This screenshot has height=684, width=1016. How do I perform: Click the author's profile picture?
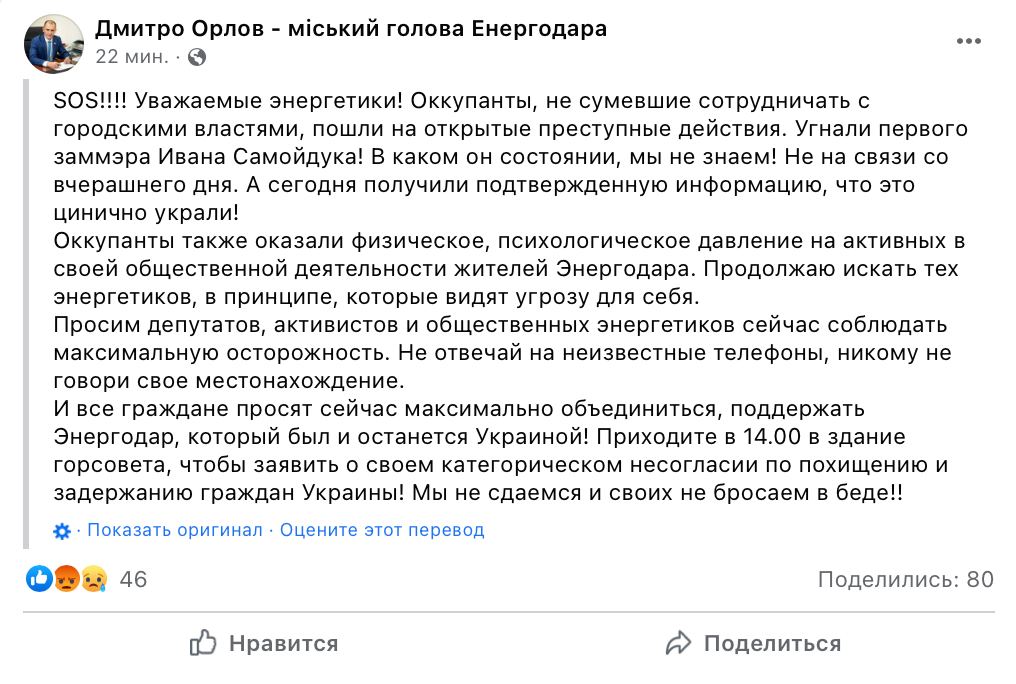[54, 43]
